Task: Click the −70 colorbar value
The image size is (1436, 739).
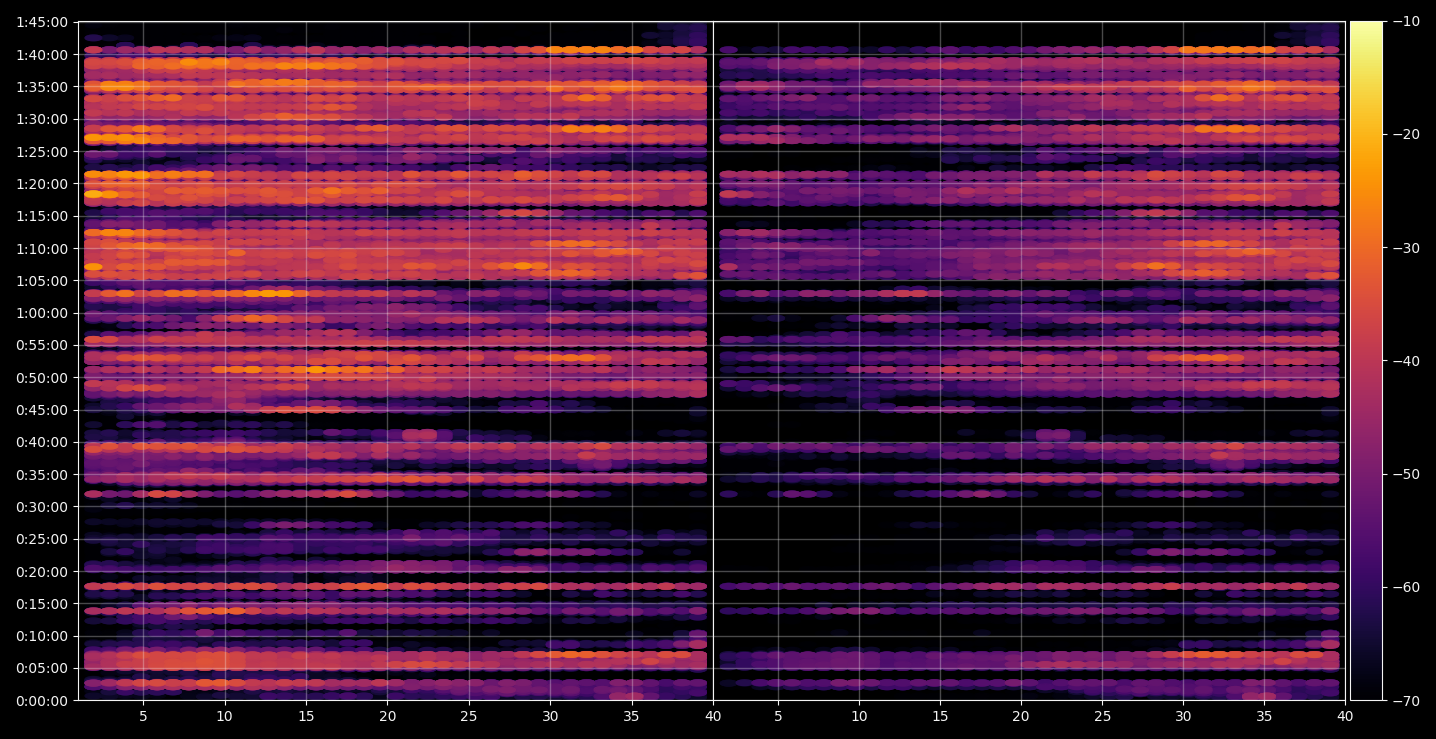Action: [x=1406, y=701]
